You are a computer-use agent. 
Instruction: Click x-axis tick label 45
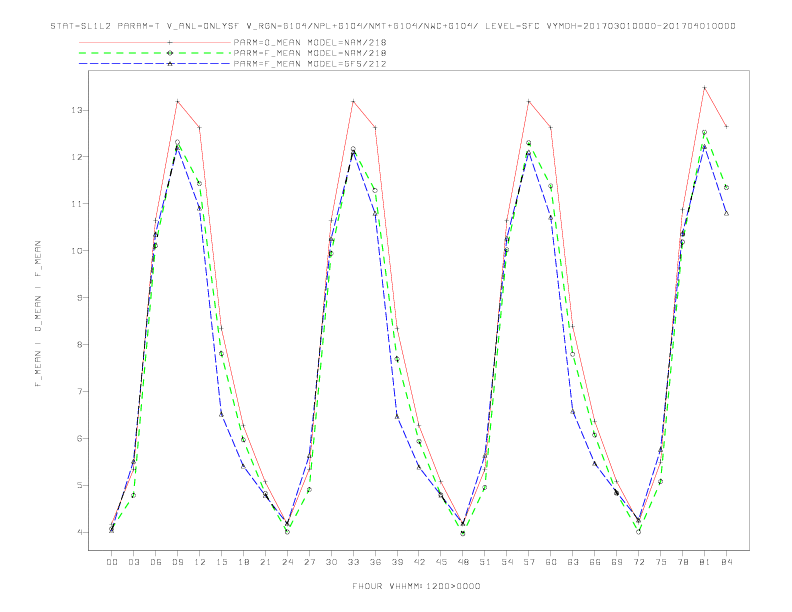coord(441,562)
